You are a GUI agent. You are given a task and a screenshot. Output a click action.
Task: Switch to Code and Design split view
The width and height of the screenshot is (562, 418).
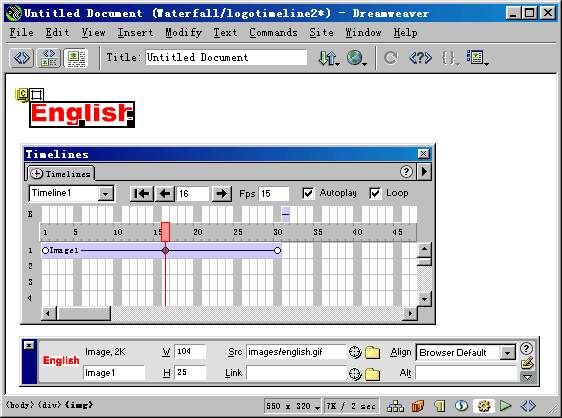click(x=48, y=58)
